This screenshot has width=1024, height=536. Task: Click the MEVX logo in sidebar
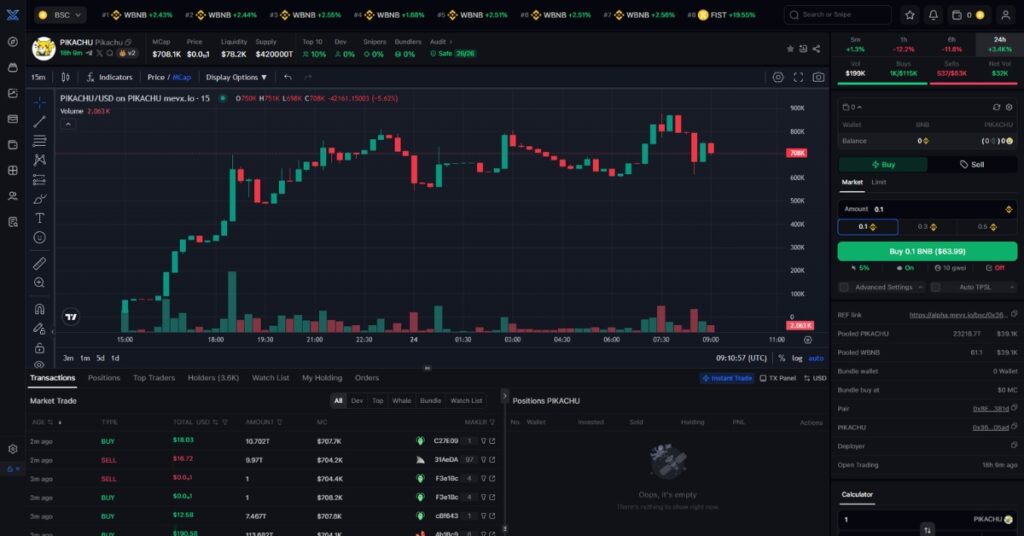[12, 14]
